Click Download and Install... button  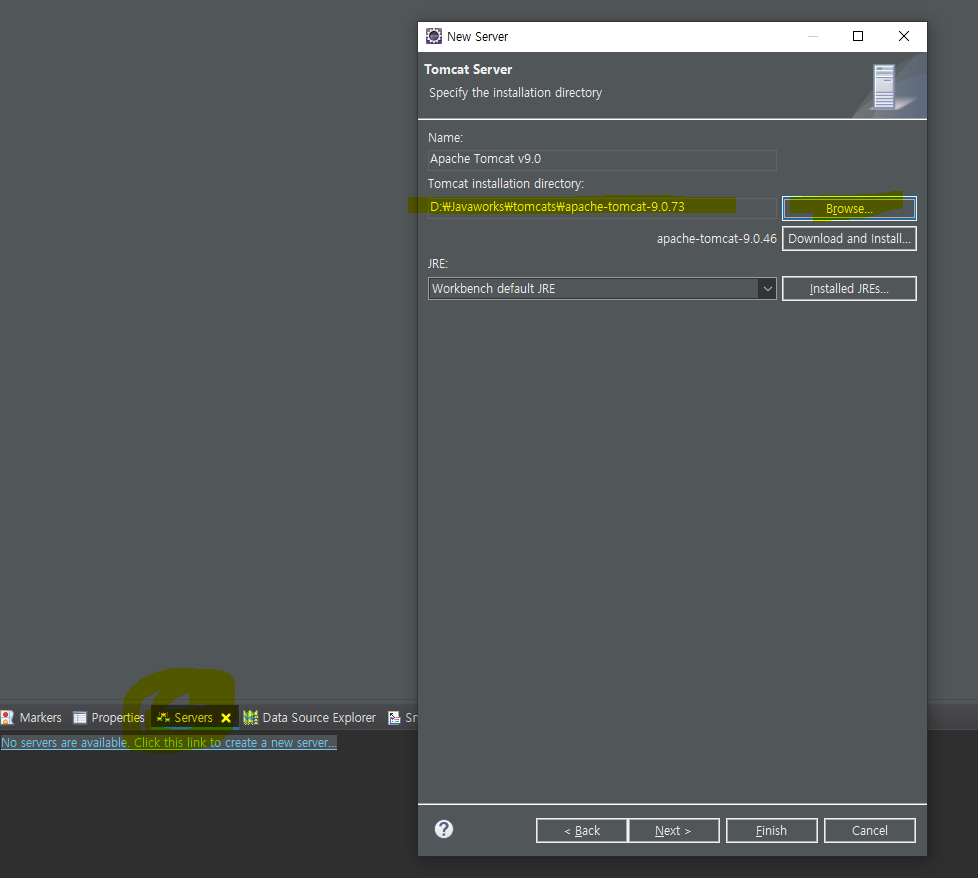click(849, 239)
